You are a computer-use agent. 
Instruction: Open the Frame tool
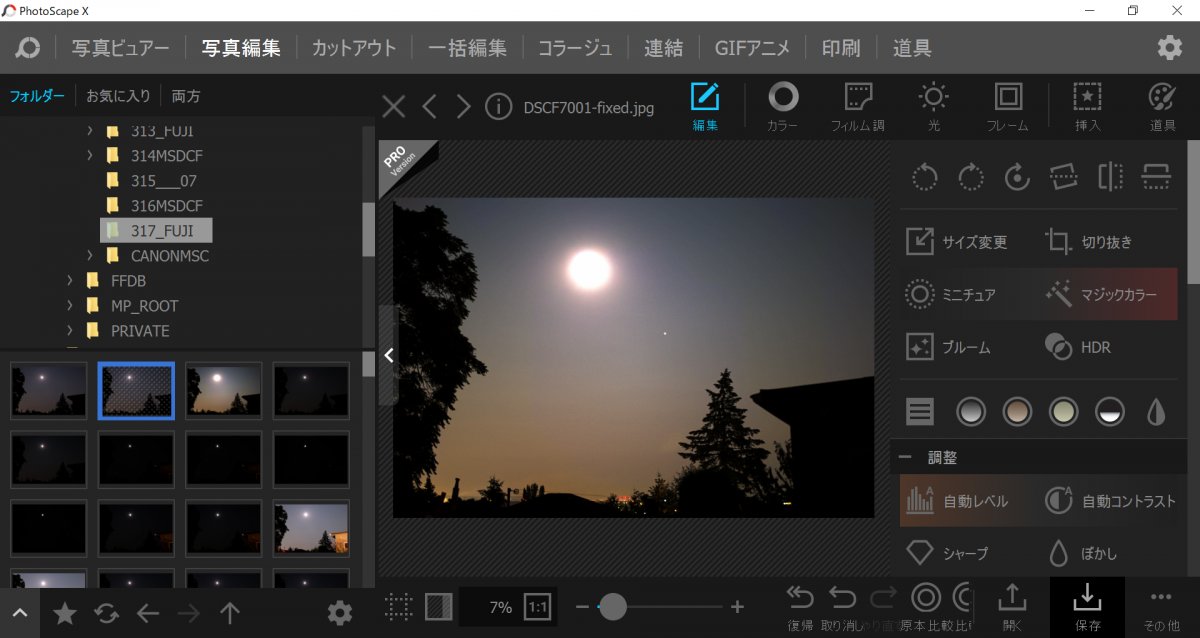pos(1007,107)
